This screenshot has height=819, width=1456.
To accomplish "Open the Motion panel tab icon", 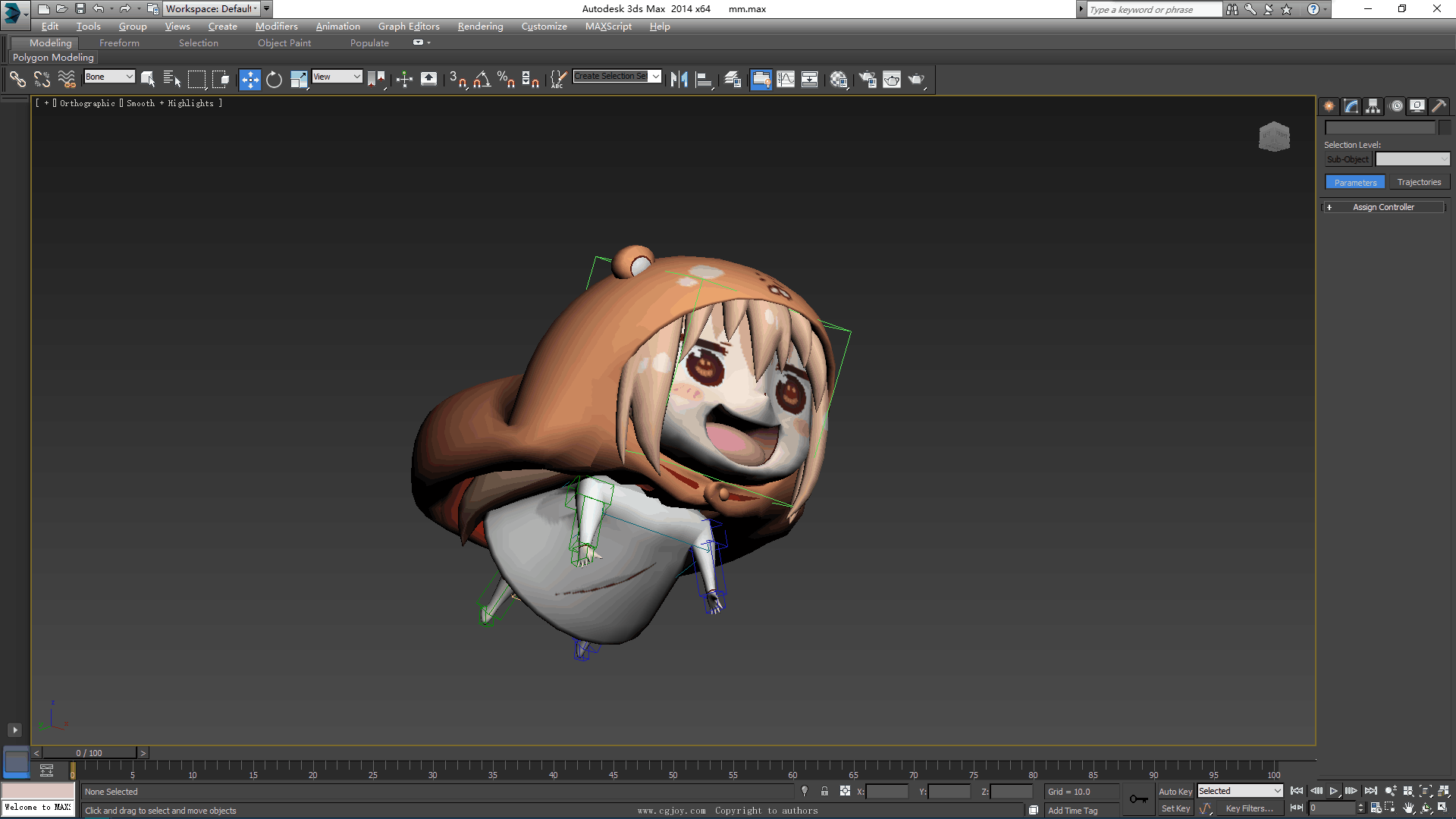I will point(1396,106).
